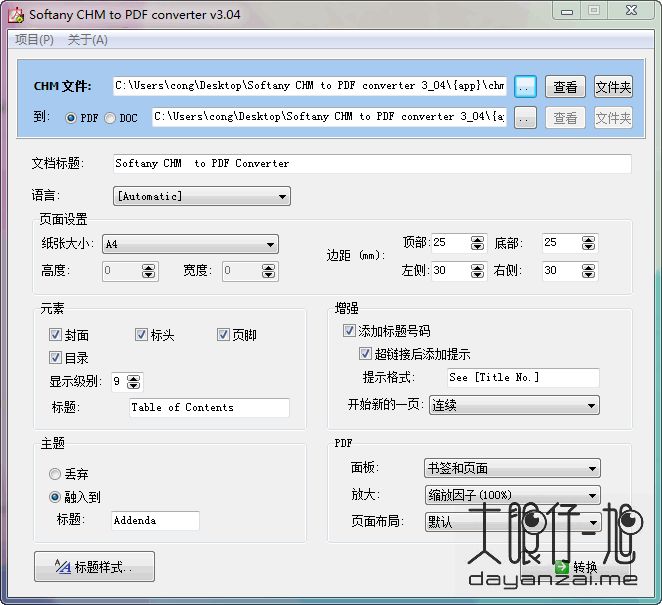
Task: Toggle the 目录 checkbox
Action: coord(55,358)
